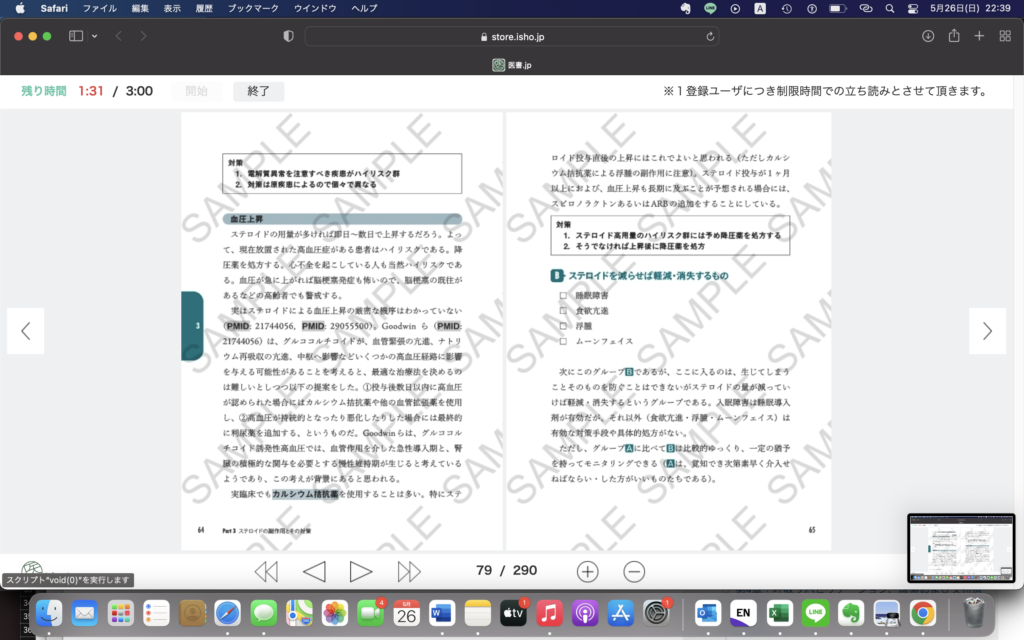Show Safari downloads
The height and width of the screenshot is (640, 1024).
pos(928,36)
